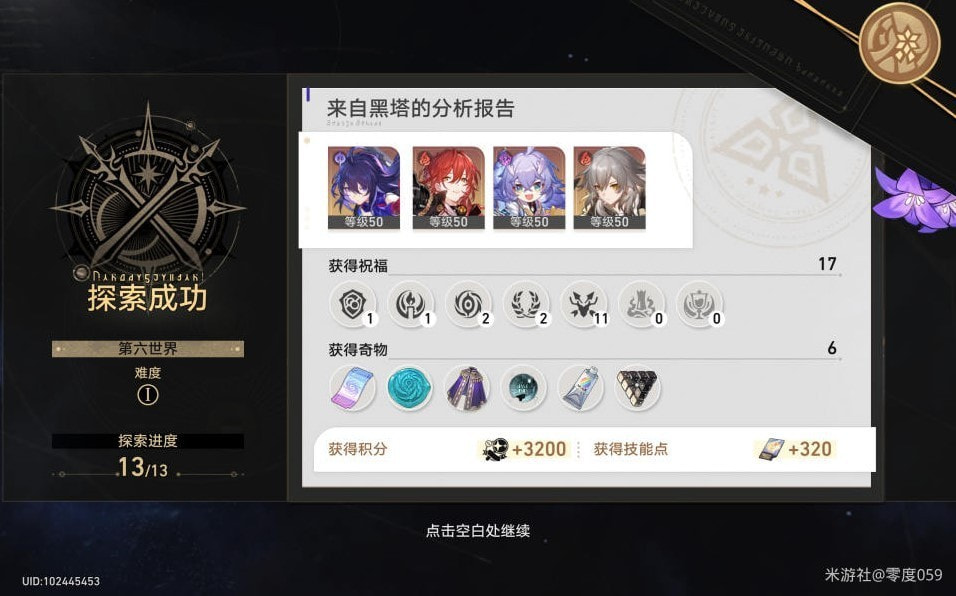Click the 点击空白处继续 continue prompt

point(477,531)
